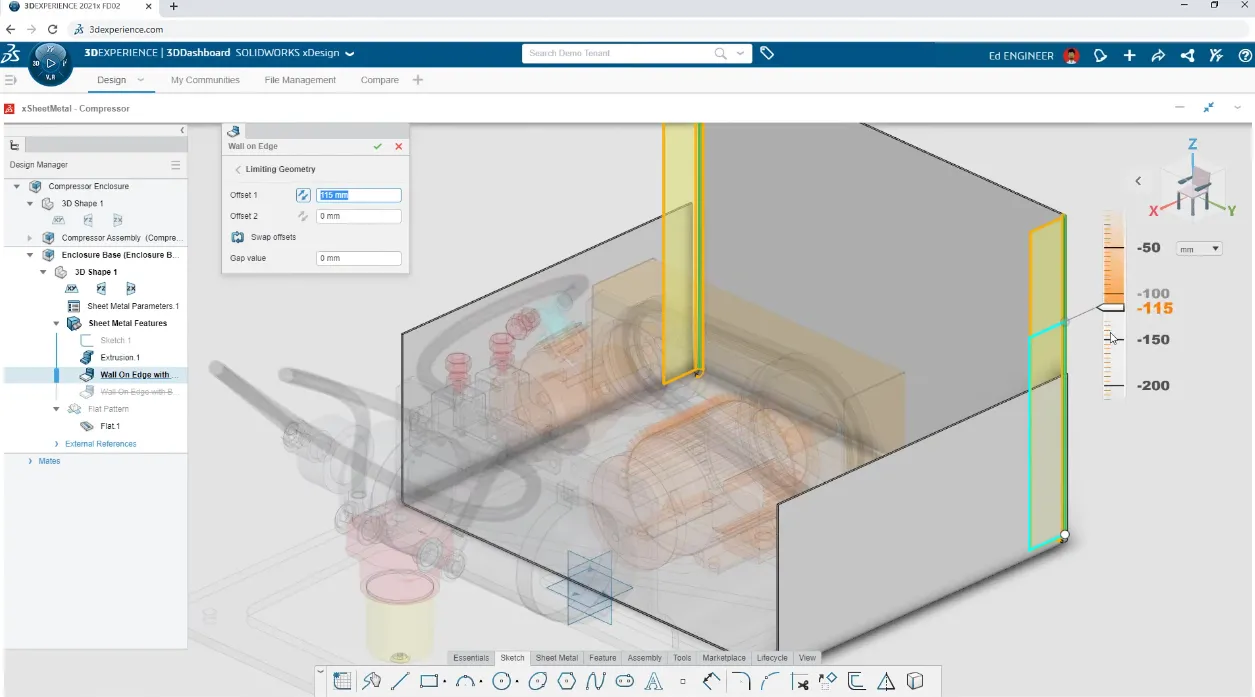
Task: Pick the Slot sketch tool
Action: tap(626, 681)
